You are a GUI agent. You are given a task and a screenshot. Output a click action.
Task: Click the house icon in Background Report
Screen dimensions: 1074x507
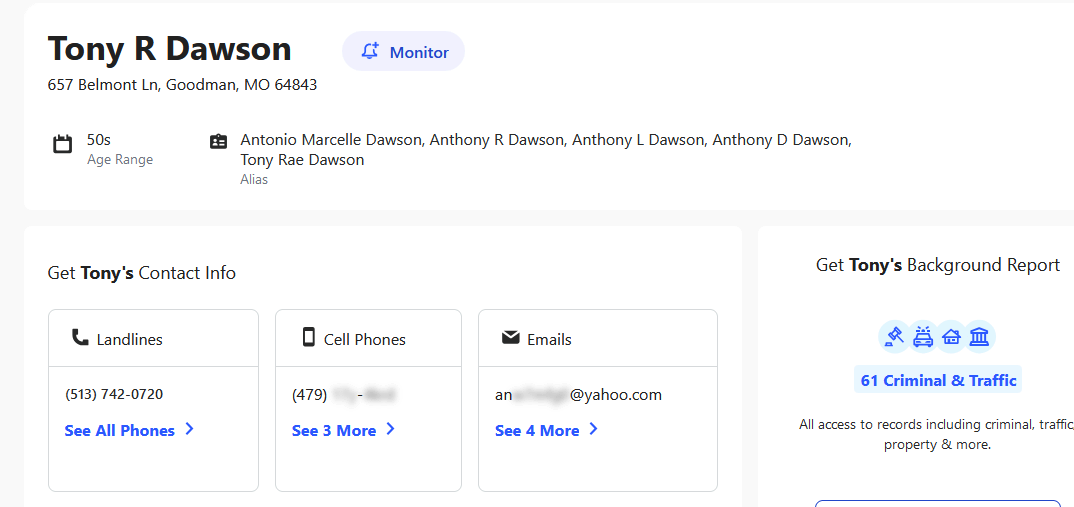(951, 337)
